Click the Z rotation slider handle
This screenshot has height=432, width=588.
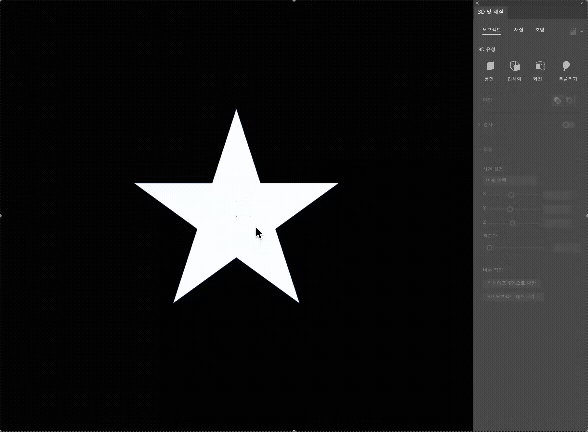click(512, 223)
